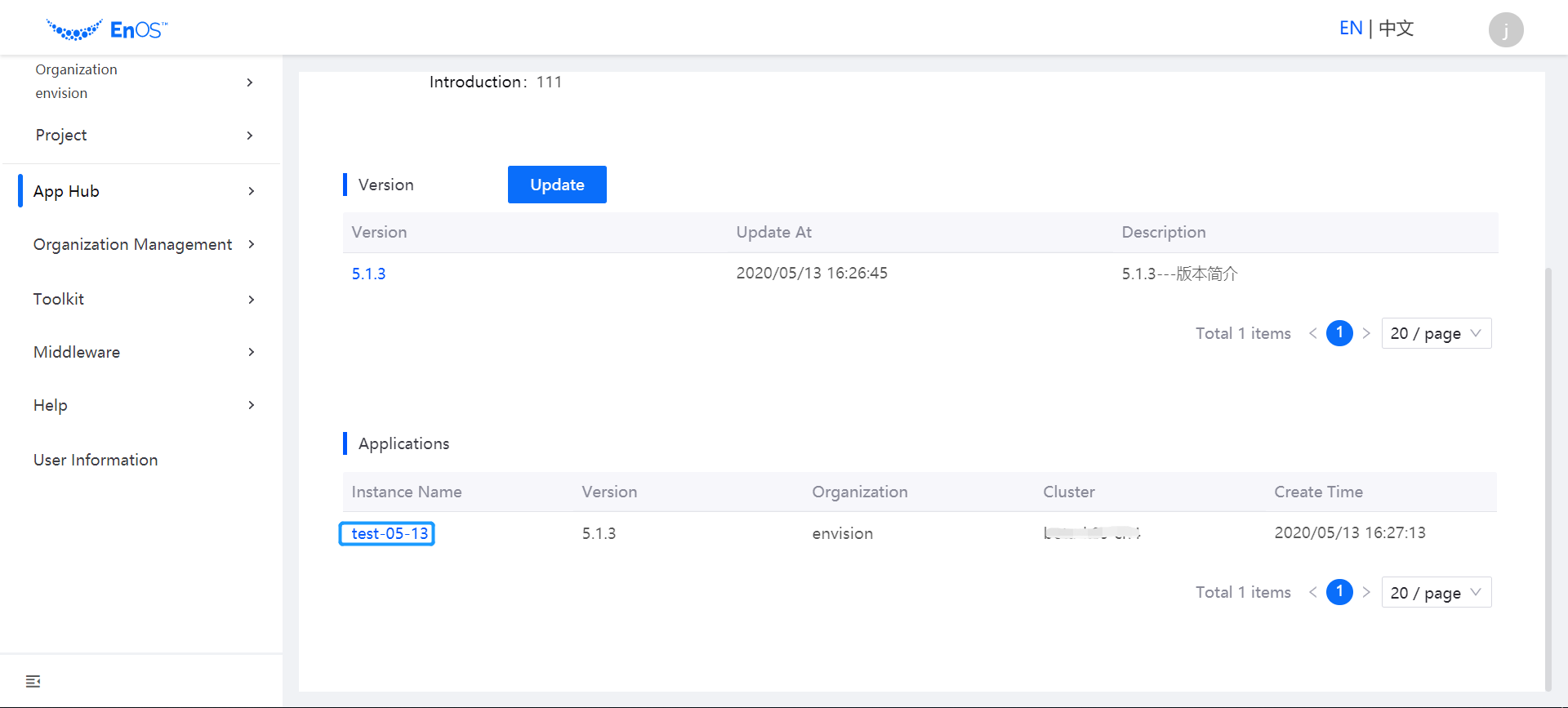The width and height of the screenshot is (1568, 708).
Task: Open version 5.1.3 link
Action: (368, 274)
